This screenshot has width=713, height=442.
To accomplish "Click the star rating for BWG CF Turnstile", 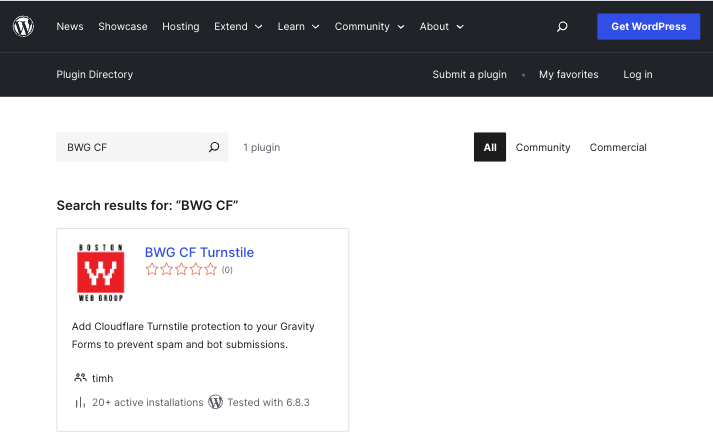I will [x=181, y=270].
